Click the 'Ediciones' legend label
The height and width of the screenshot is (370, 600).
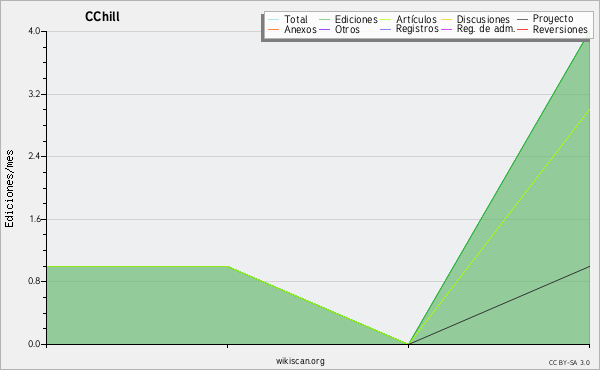pyautogui.click(x=356, y=19)
